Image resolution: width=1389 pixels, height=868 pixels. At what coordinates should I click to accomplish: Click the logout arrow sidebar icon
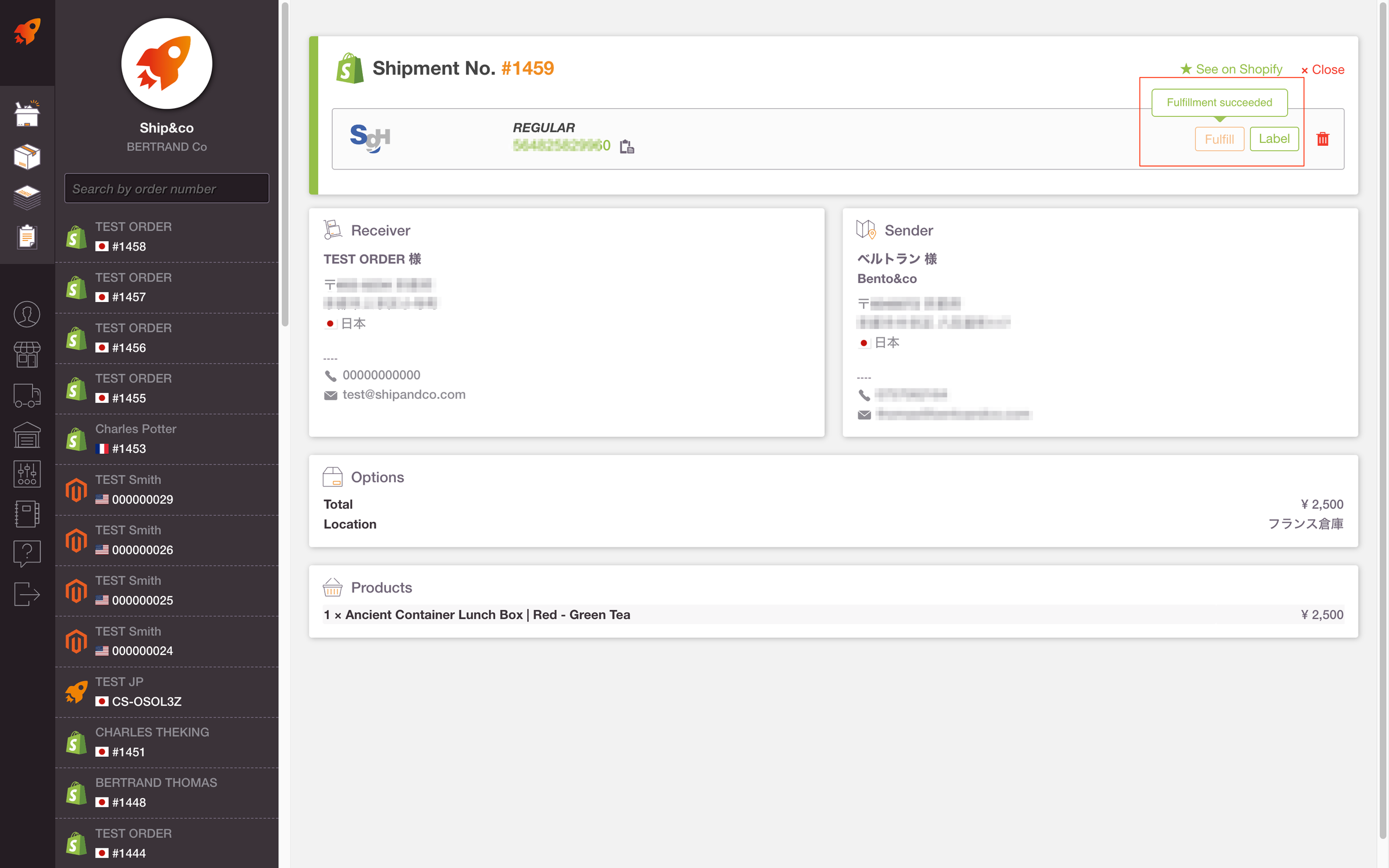click(x=27, y=594)
